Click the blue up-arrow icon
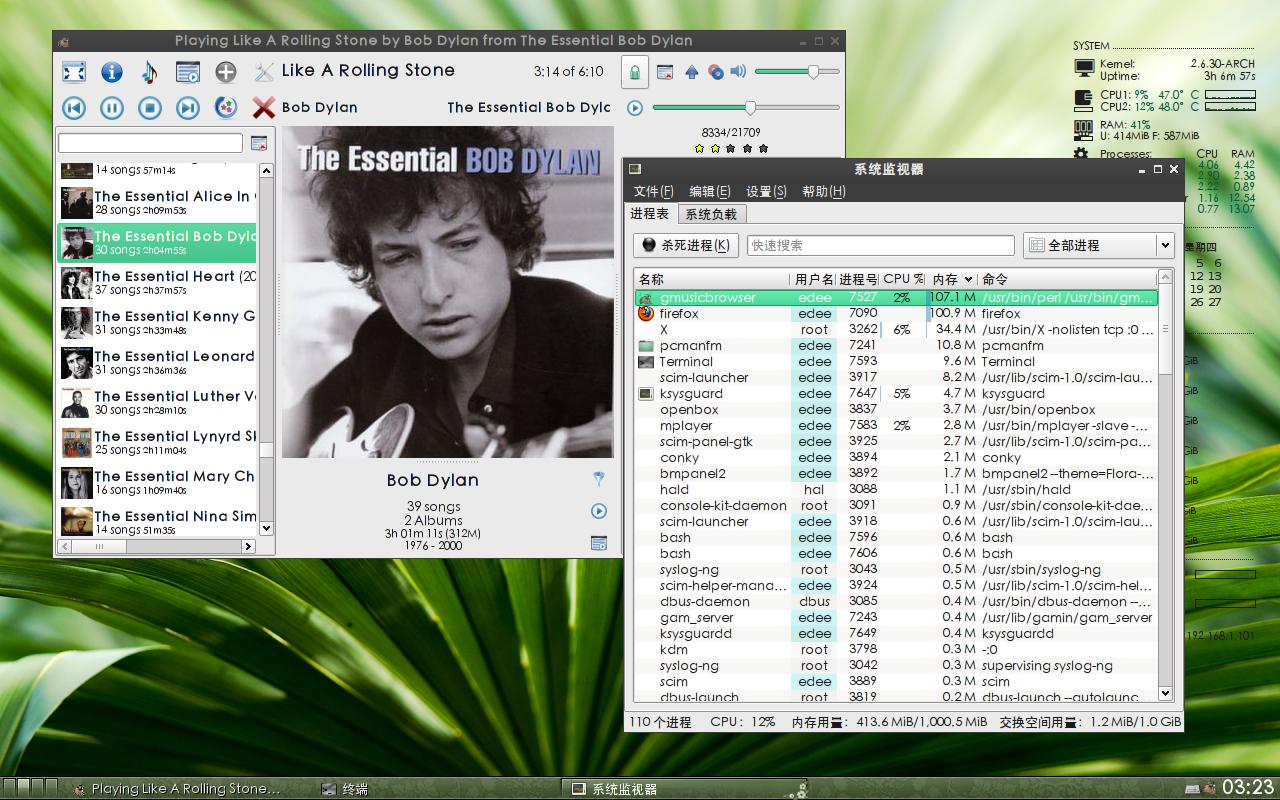Viewport: 1280px width, 800px height. (691, 72)
